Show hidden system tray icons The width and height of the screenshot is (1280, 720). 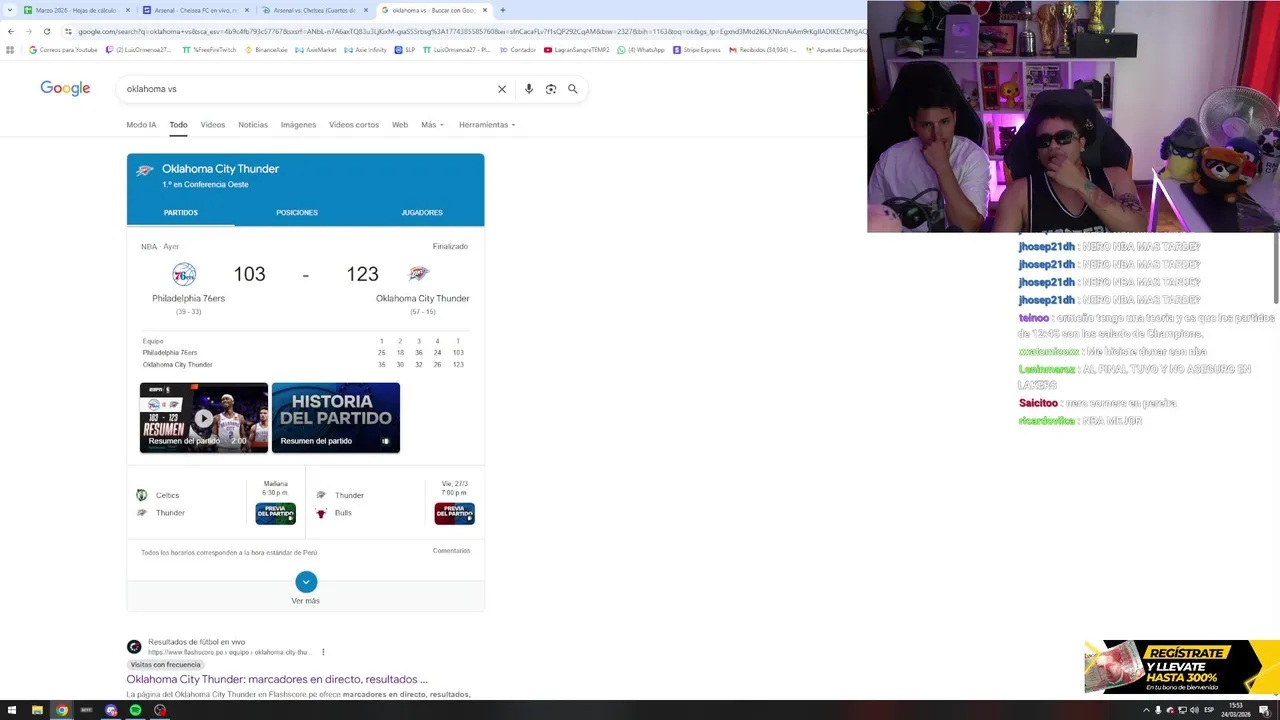[1146, 710]
